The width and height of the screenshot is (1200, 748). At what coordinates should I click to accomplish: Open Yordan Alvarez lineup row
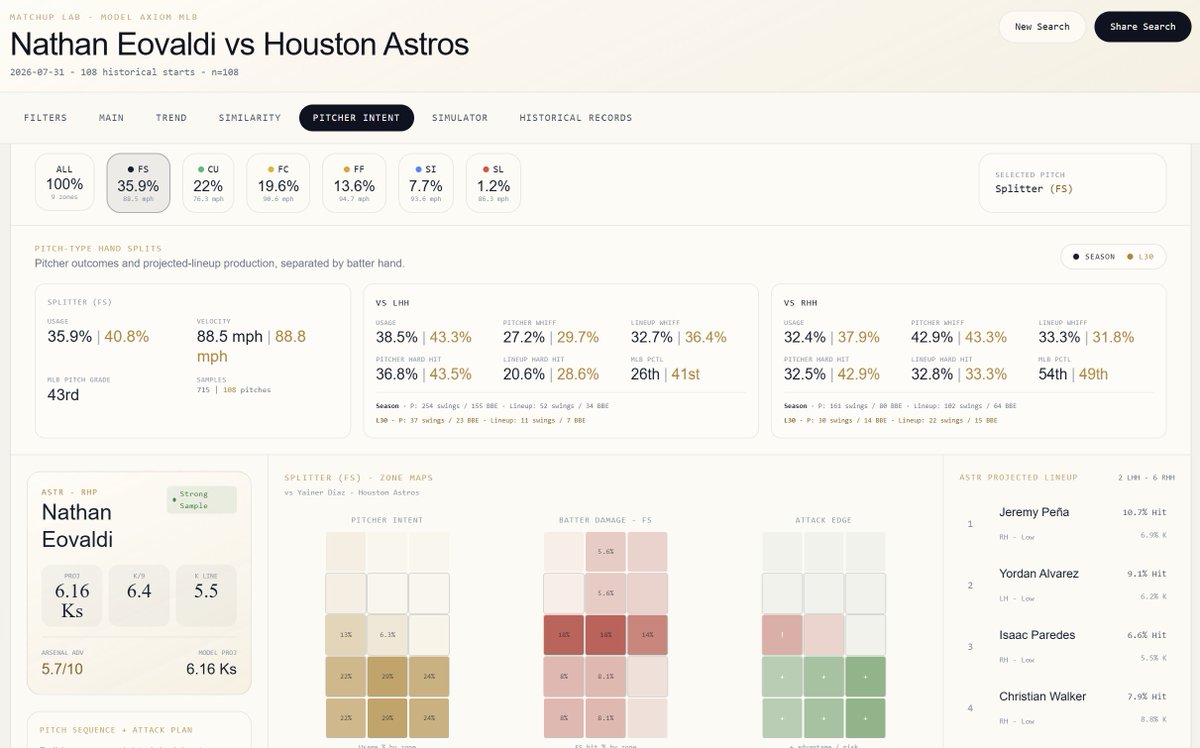coord(1066,585)
